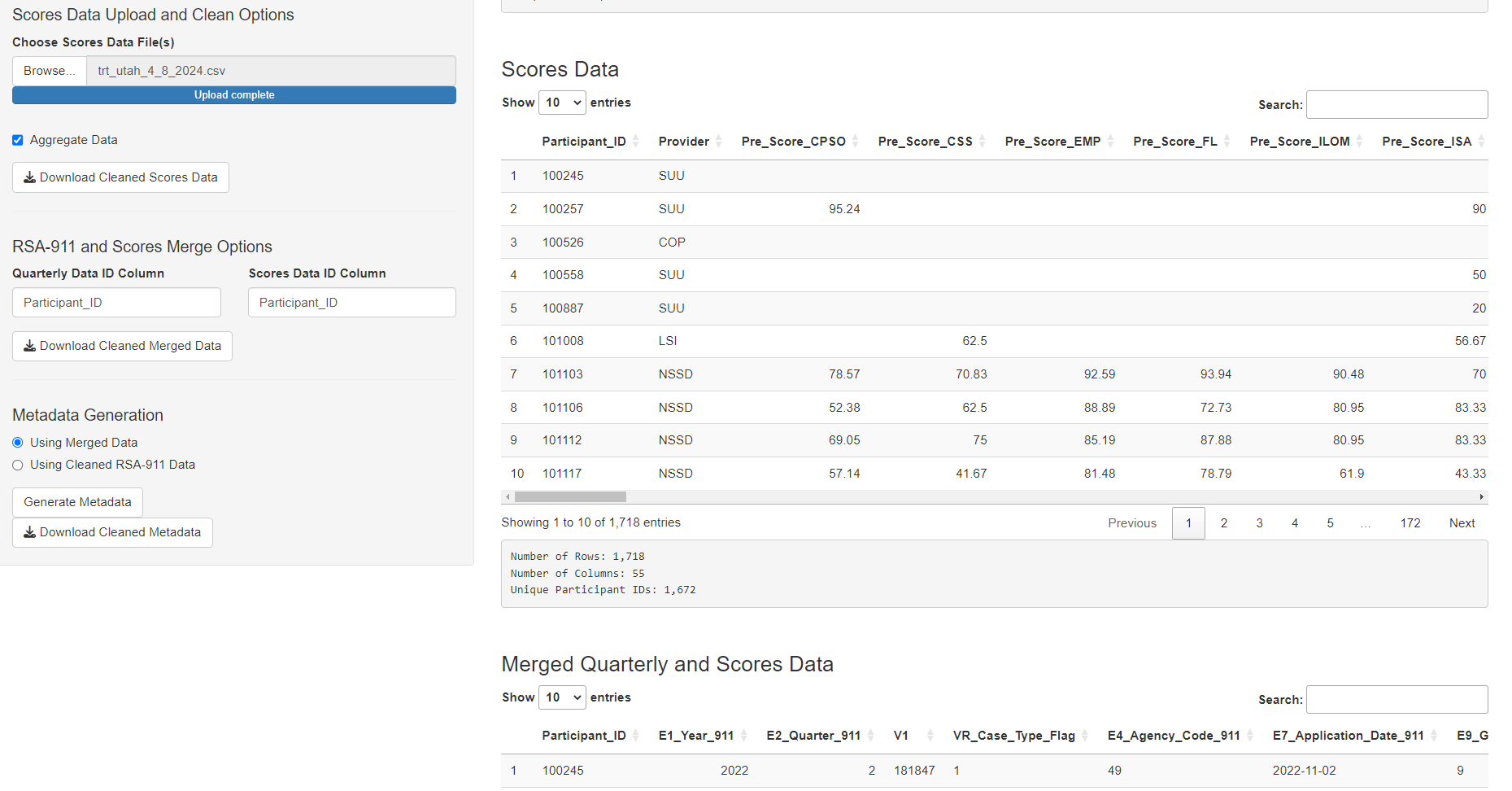Click sort icon next to Pre_Score_CSS
The width and height of the screenshot is (1512, 791).
(x=982, y=142)
